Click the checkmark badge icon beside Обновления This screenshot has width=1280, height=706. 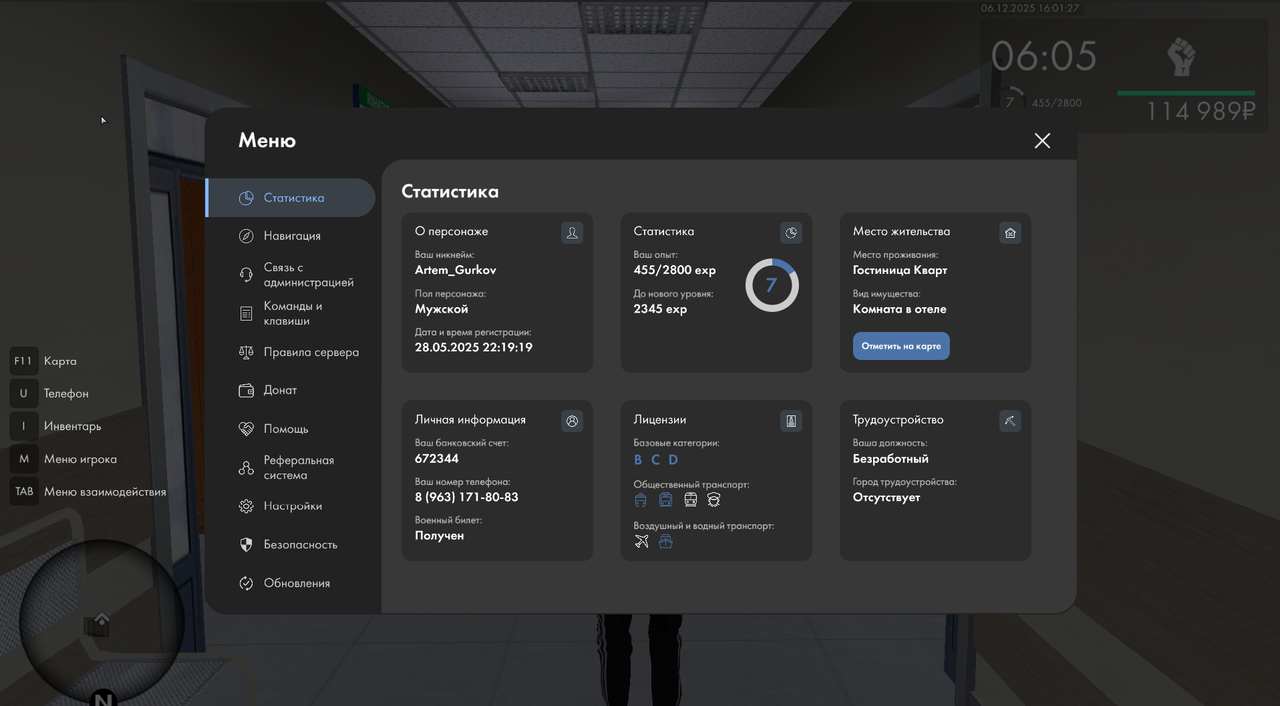pyautogui.click(x=246, y=583)
